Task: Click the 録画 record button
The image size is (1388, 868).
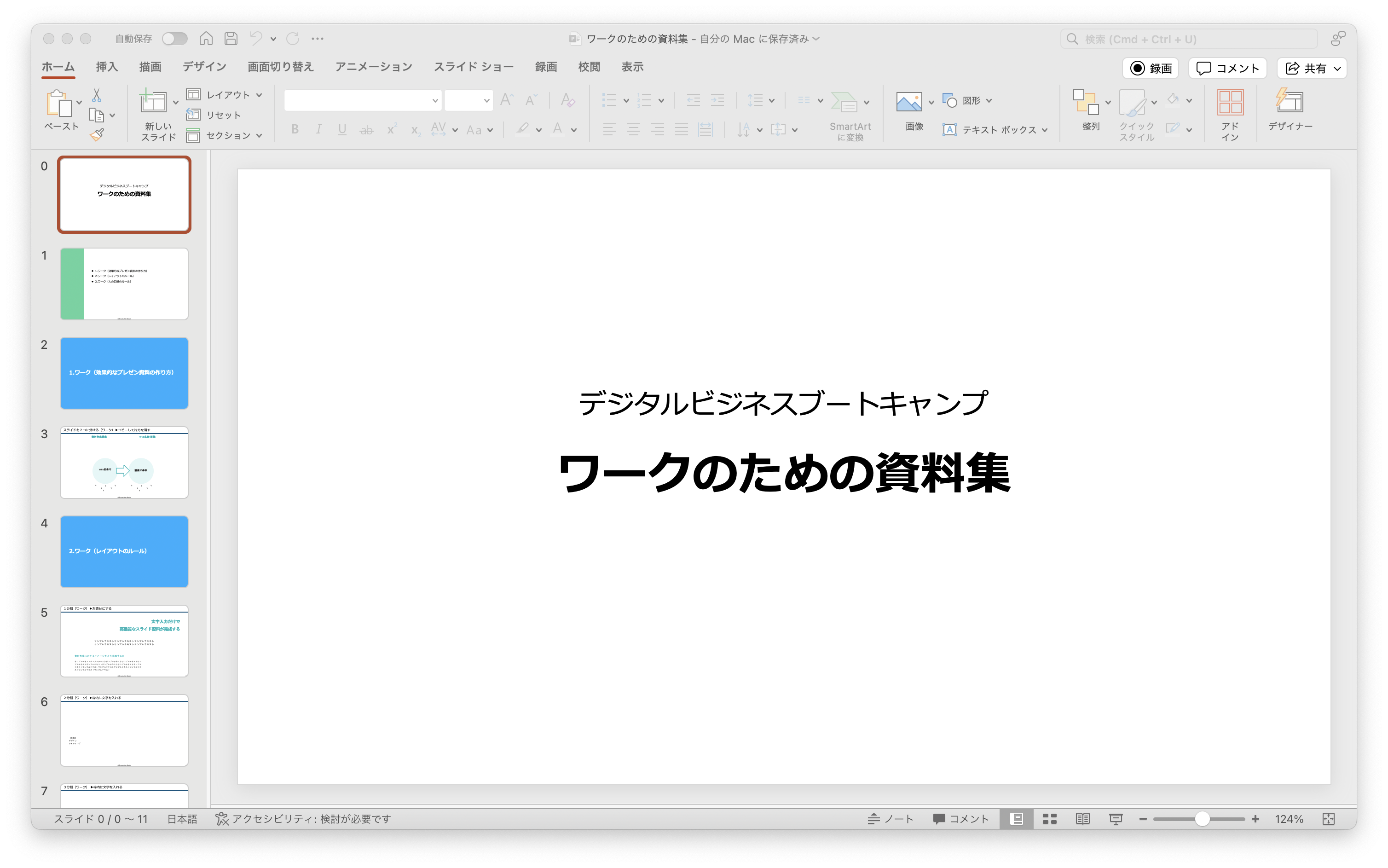Action: point(1151,68)
